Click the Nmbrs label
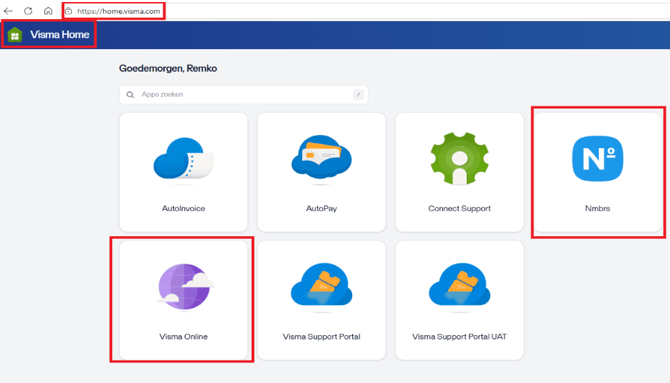 click(597, 209)
